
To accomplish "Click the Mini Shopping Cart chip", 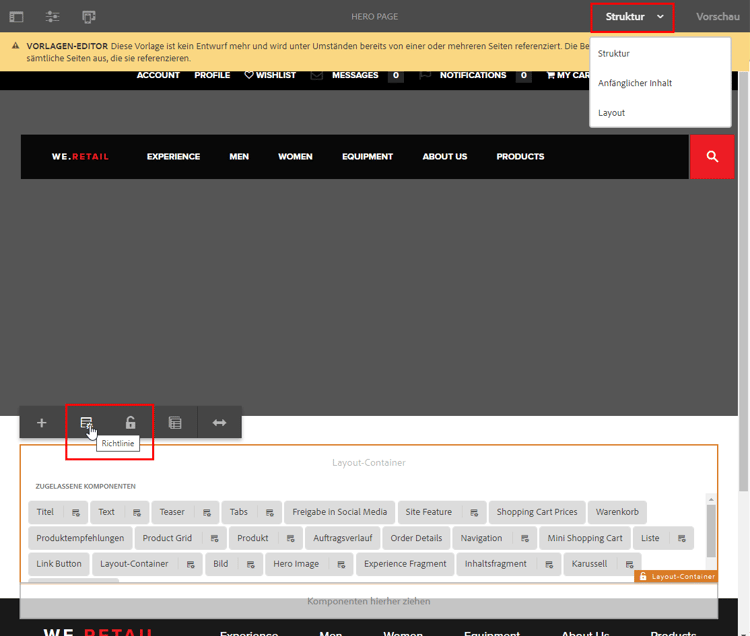I will [x=585, y=538].
